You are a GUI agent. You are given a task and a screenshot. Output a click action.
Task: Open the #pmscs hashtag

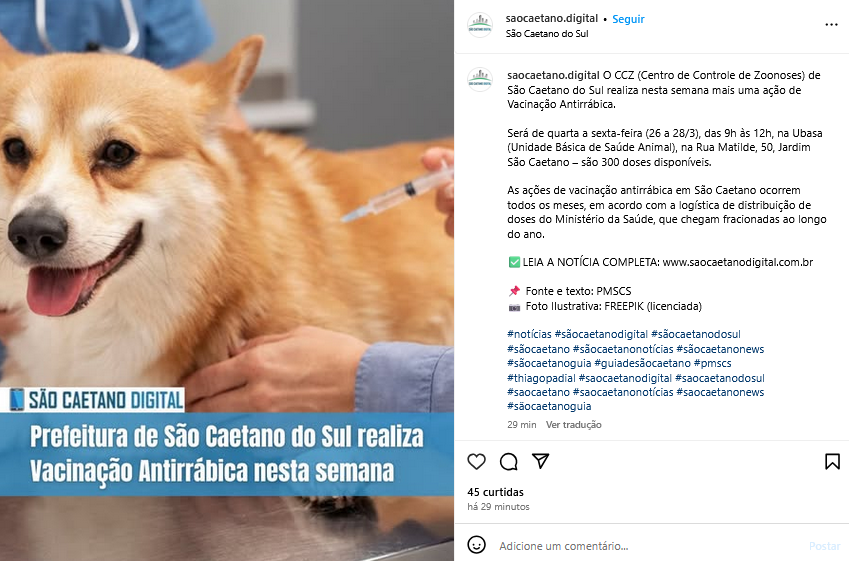pos(713,363)
